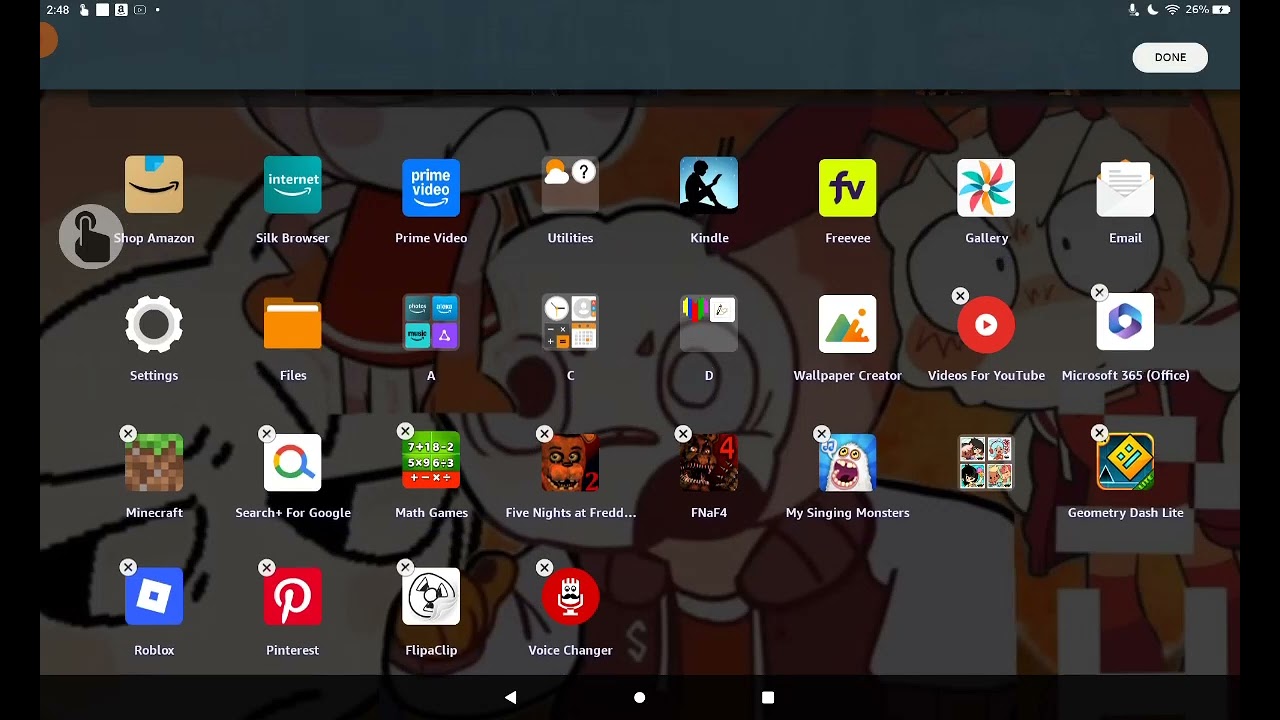Viewport: 1280px width, 720px height.
Task: Open the folder labeled A
Action: (431, 323)
